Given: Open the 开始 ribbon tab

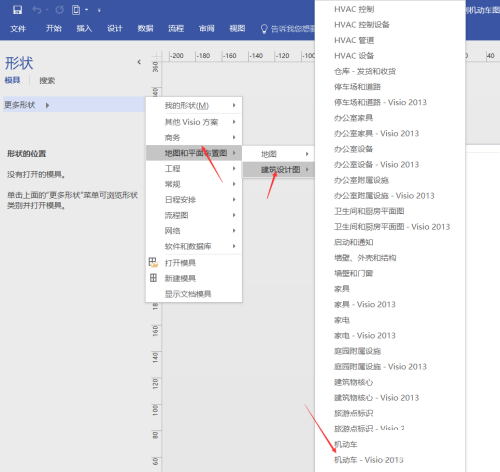Looking at the screenshot, I should point(54,29).
